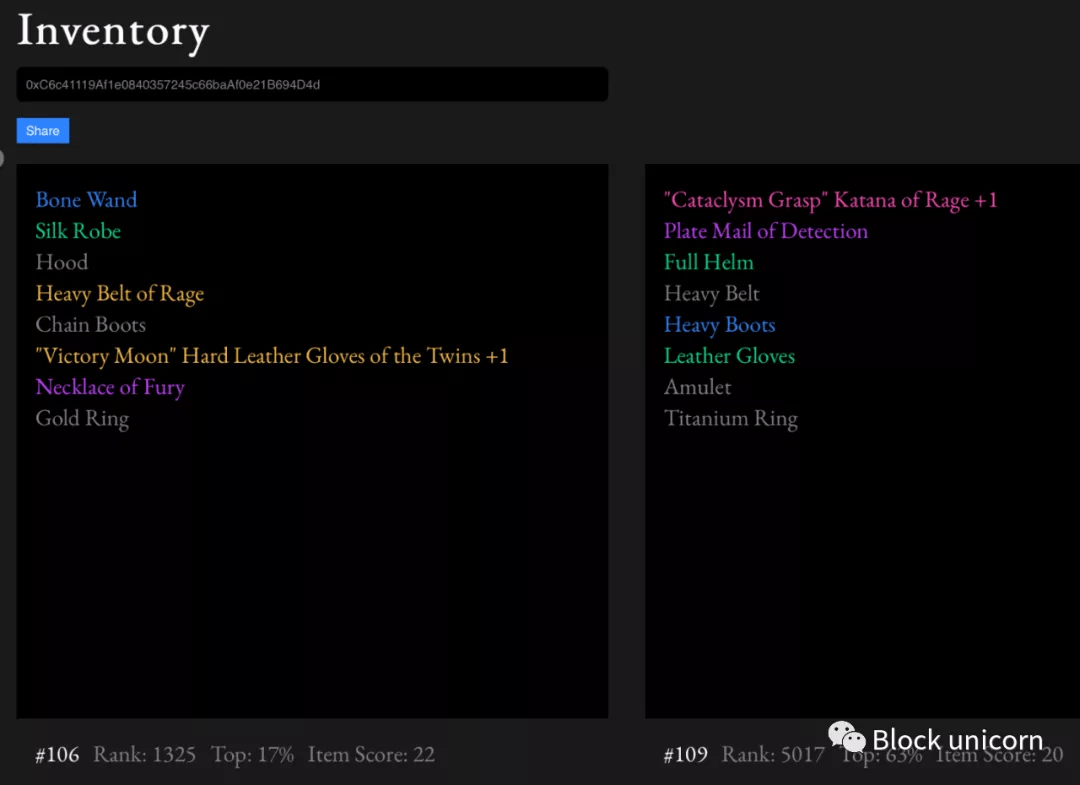Click the Titanium Ring item
The height and width of the screenshot is (785, 1080).
(x=731, y=418)
